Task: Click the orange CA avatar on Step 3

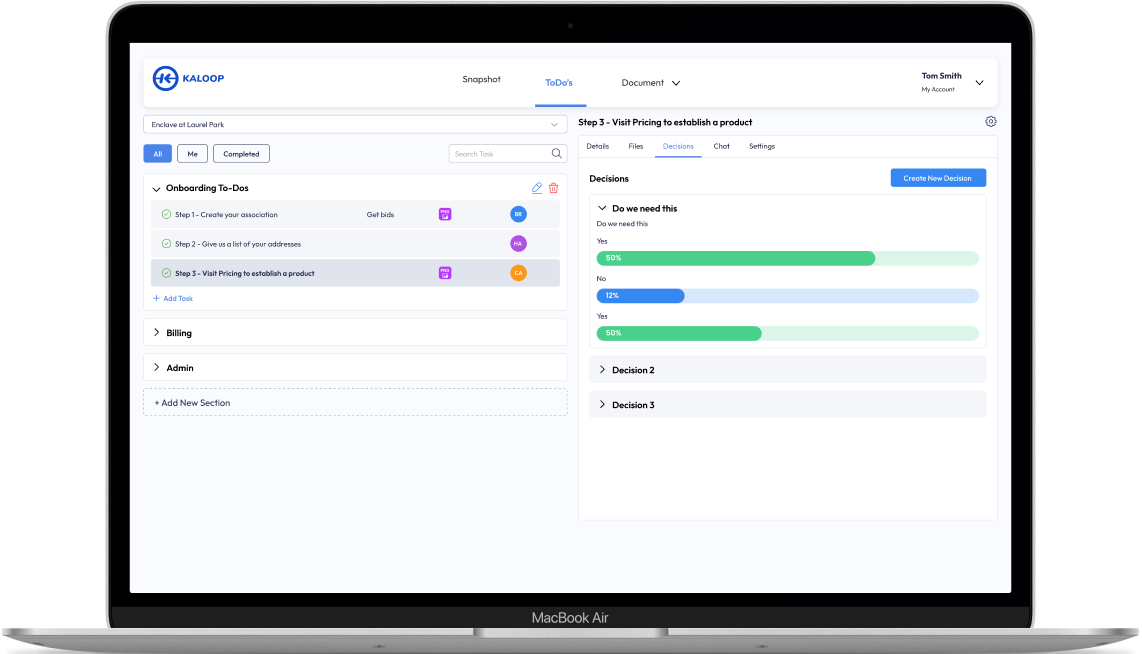Action: point(518,273)
